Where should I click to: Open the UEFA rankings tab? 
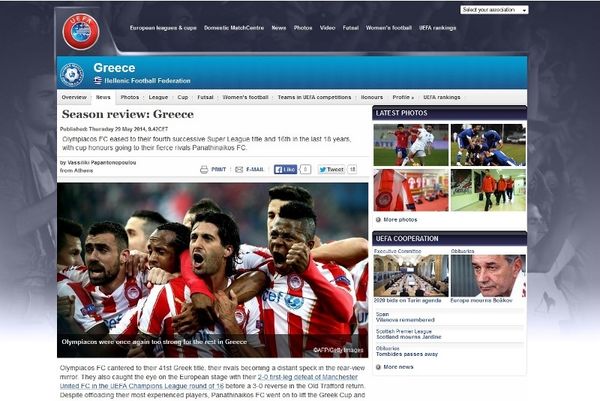pyautogui.click(x=442, y=97)
